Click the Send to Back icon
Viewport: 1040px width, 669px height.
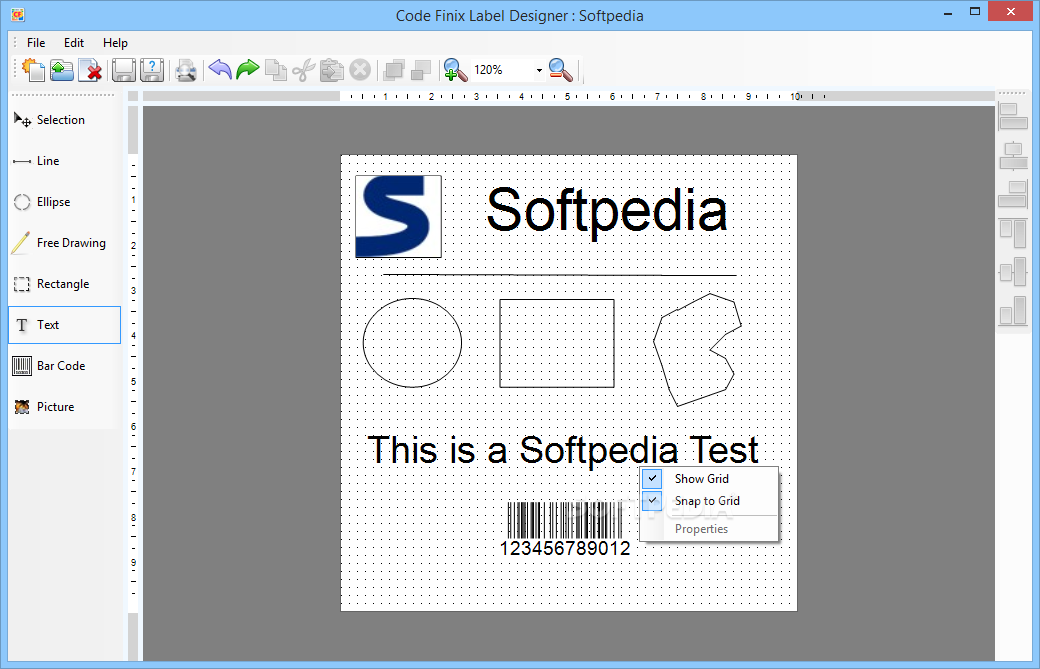click(x=421, y=70)
